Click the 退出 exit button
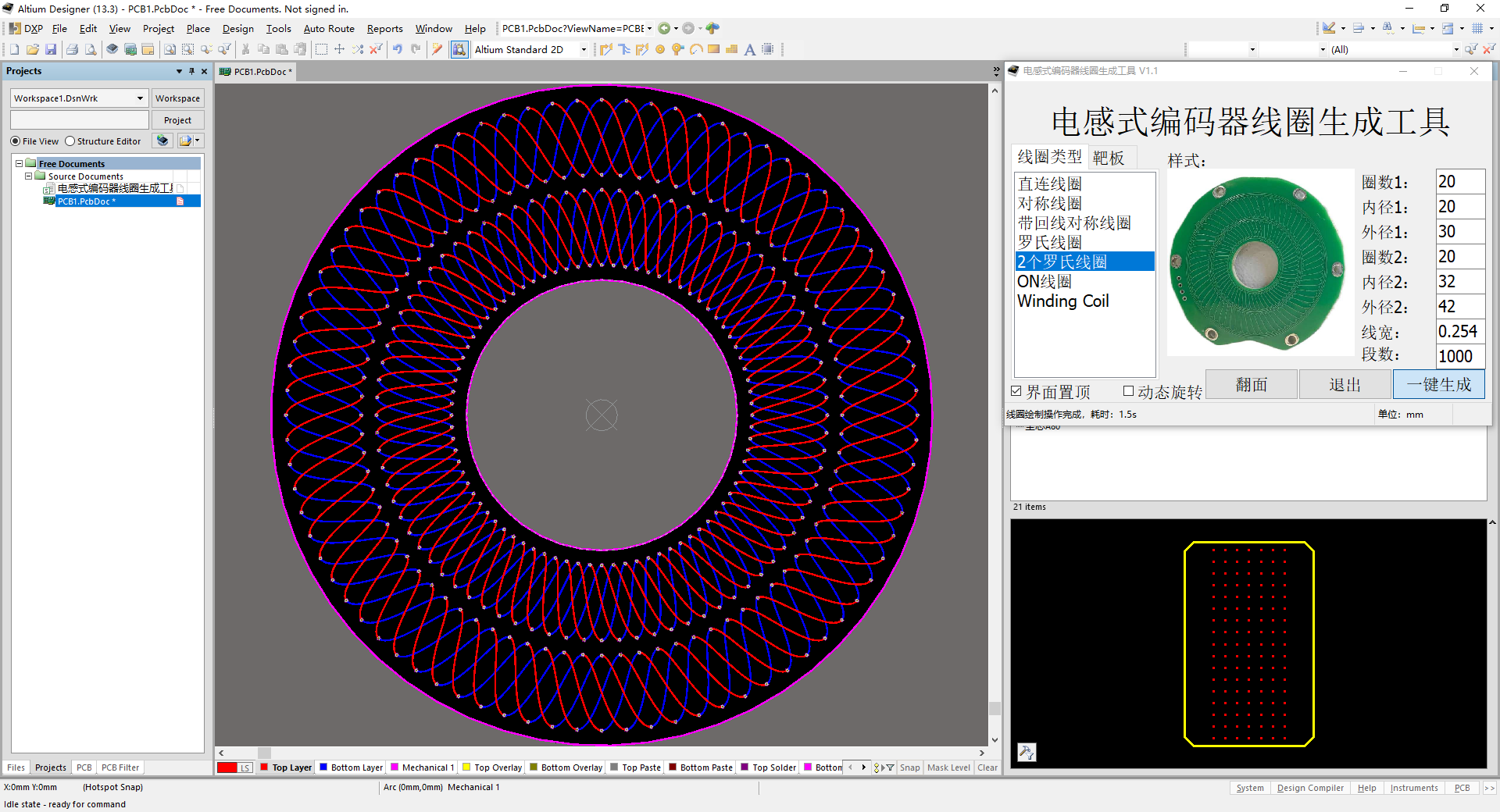This screenshot has height=812, width=1500. 1345,384
